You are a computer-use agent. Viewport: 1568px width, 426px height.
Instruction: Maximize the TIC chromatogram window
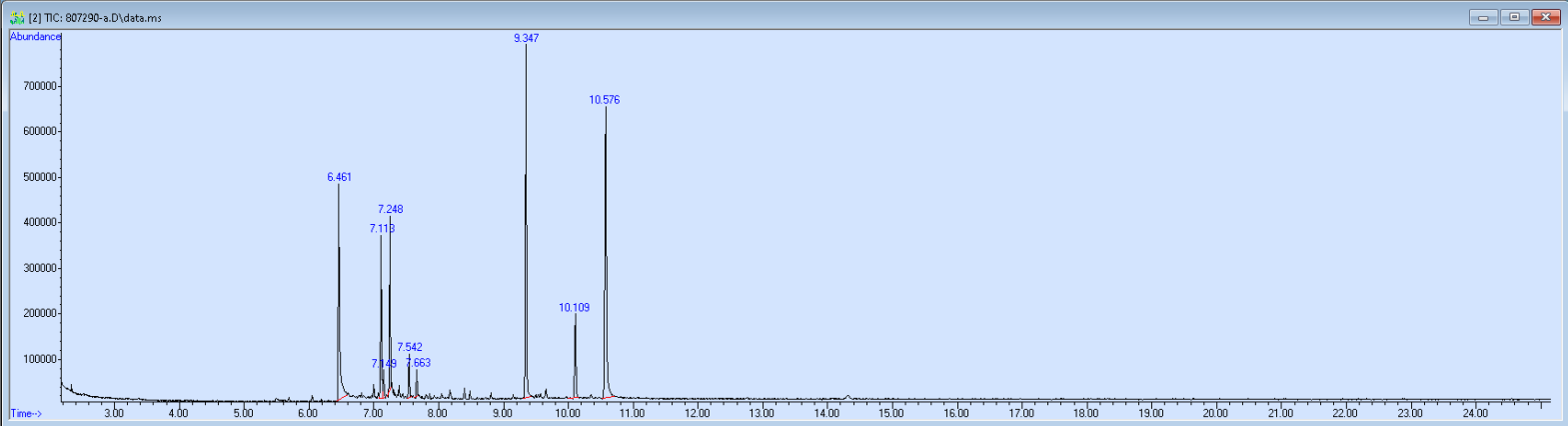pos(1515,17)
